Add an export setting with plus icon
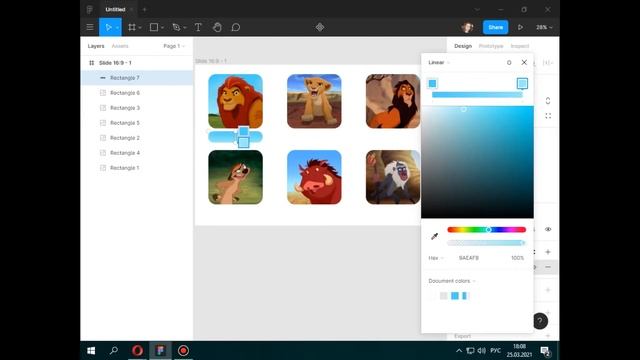 point(548,336)
